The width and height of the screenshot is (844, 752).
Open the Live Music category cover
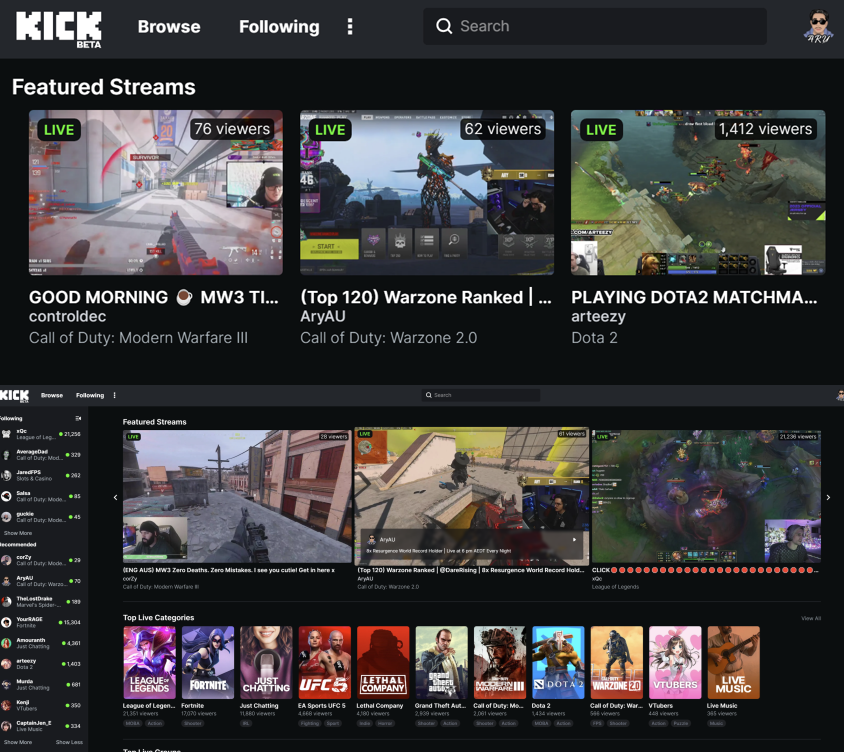coord(734,663)
